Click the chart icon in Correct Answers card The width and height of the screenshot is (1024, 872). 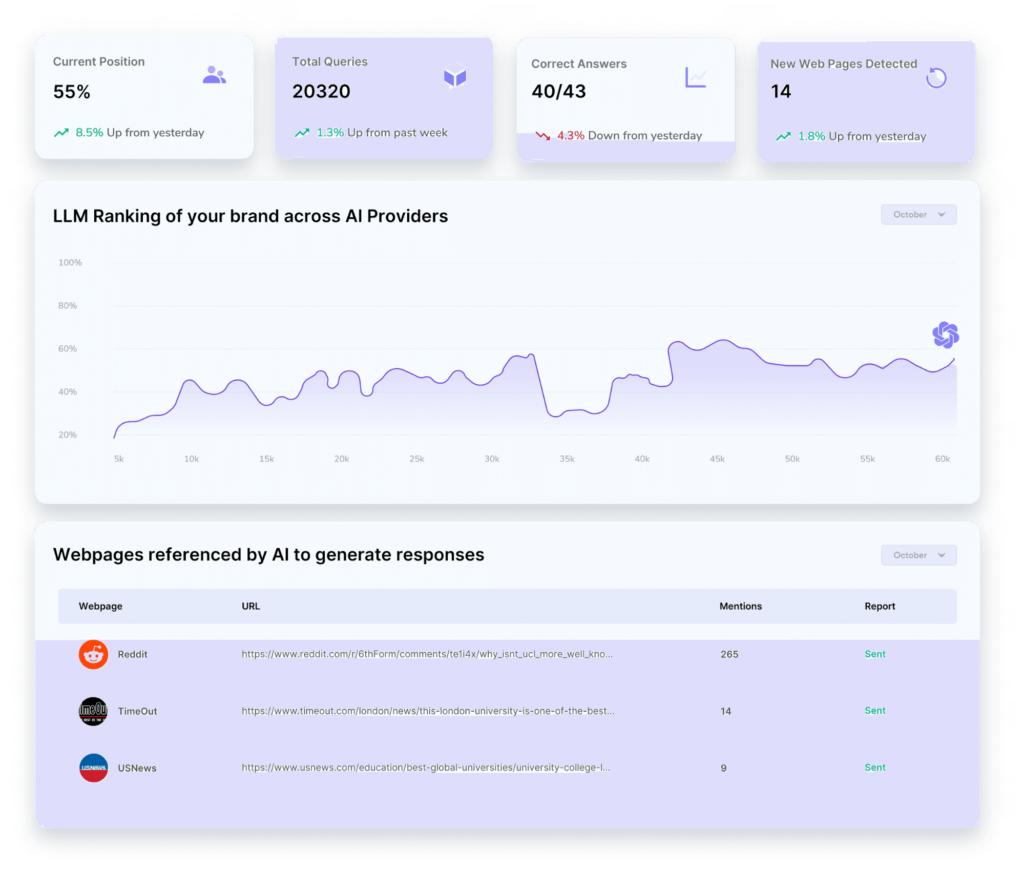tap(695, 77)
